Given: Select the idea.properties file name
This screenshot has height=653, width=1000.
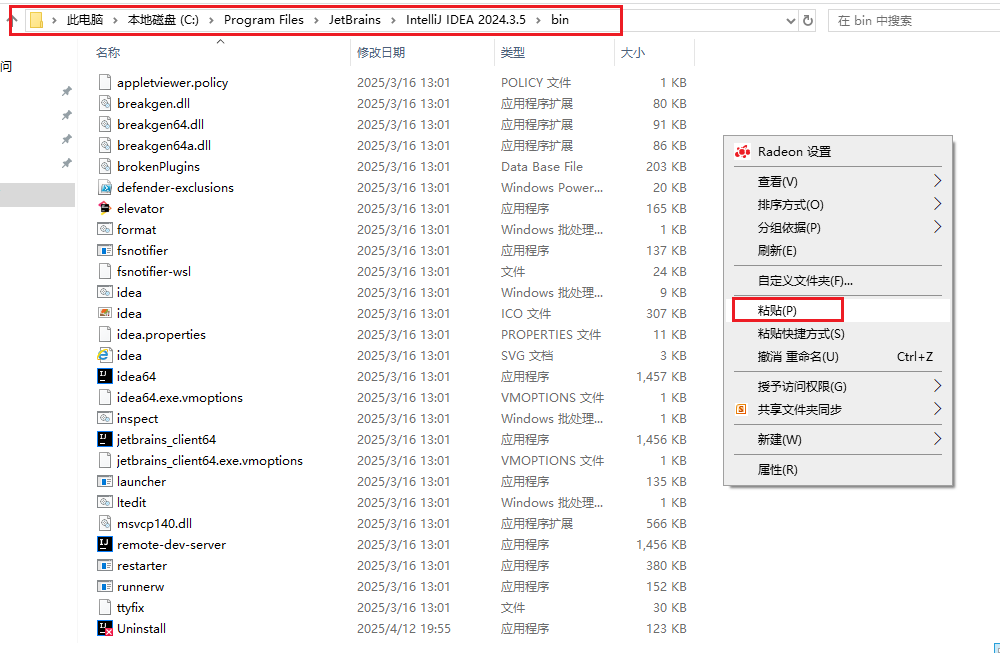Looking at the screenshot, I should click(x=161, y=334).
